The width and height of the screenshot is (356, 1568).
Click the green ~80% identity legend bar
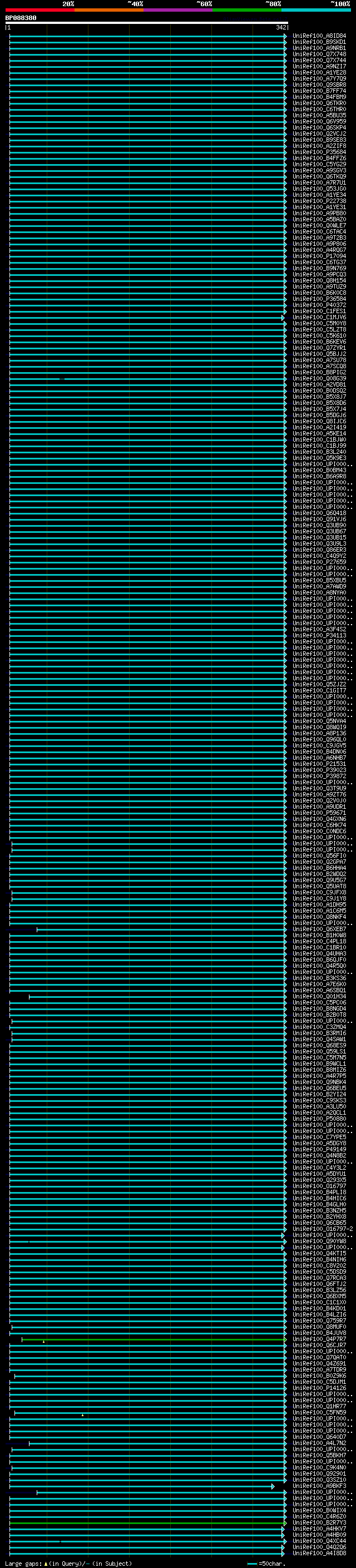[247, 11]
